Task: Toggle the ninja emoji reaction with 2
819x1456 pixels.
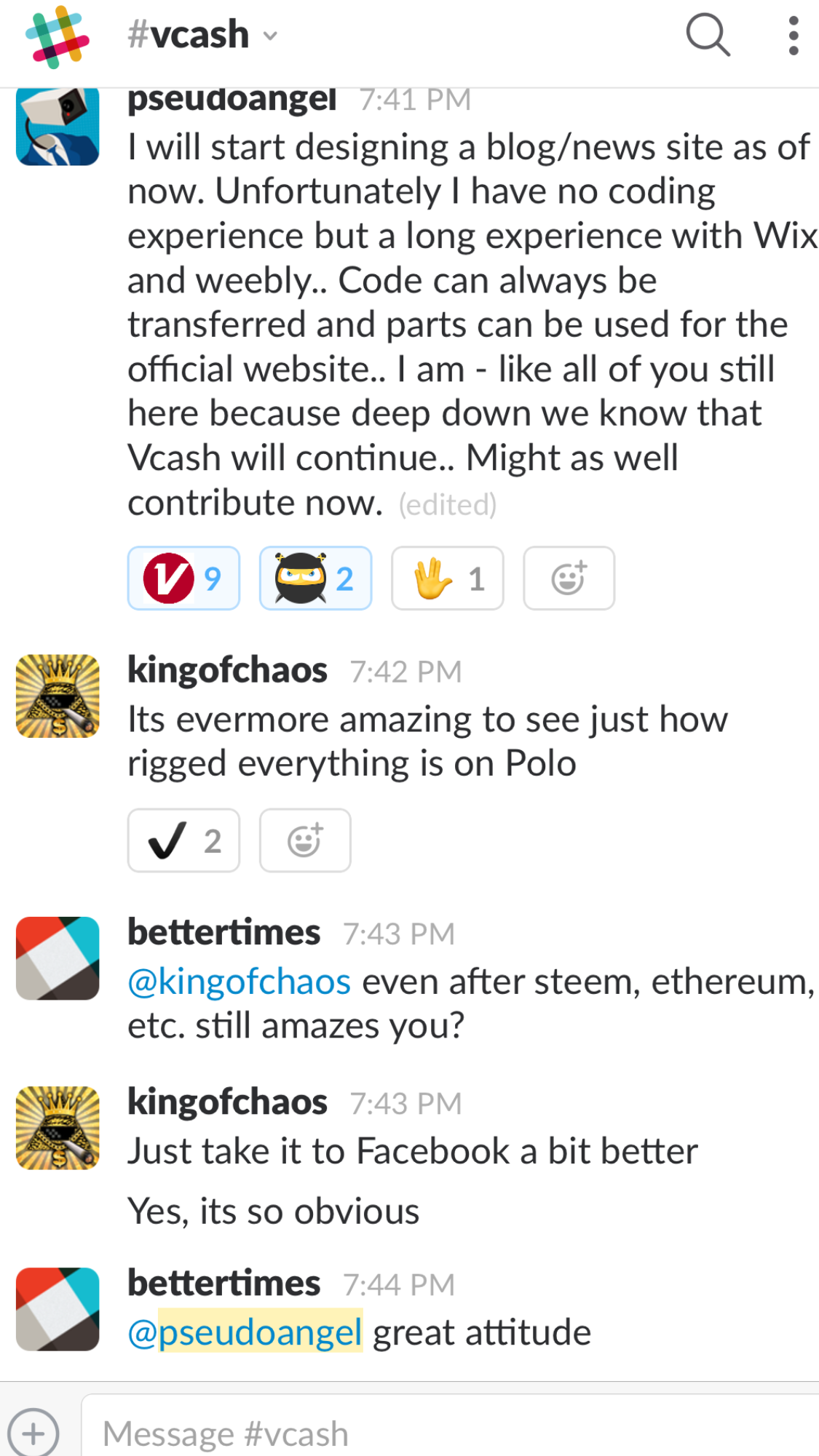Action: (x=315, y=578)
